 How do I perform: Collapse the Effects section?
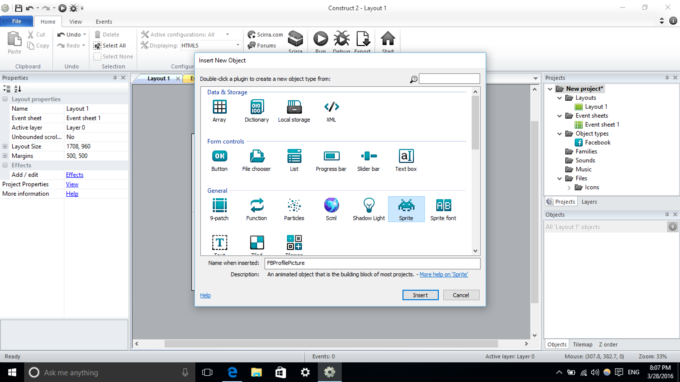pyautogui.click(x=5, y=165)
